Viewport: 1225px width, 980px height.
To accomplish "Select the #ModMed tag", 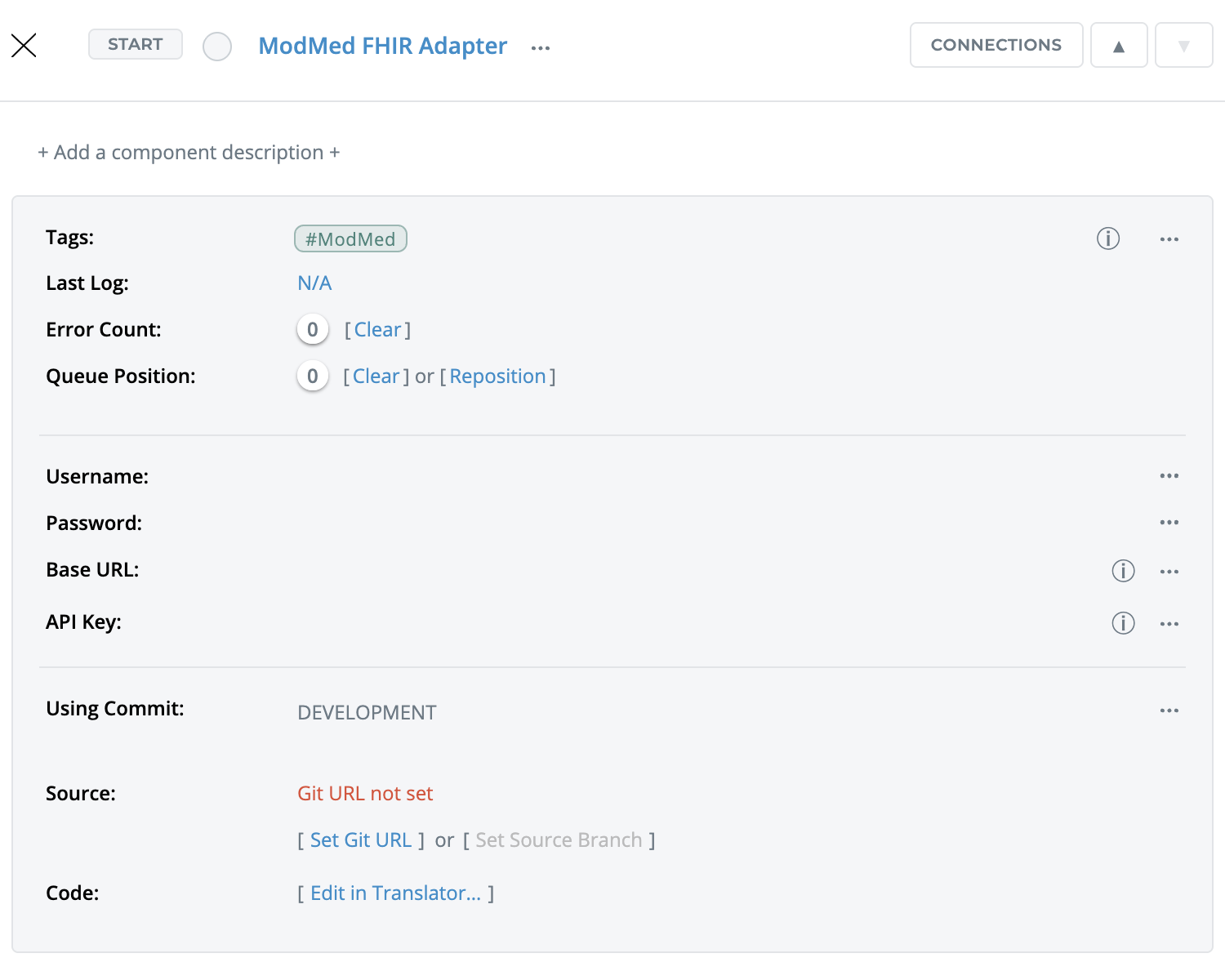I will (350, 239).
